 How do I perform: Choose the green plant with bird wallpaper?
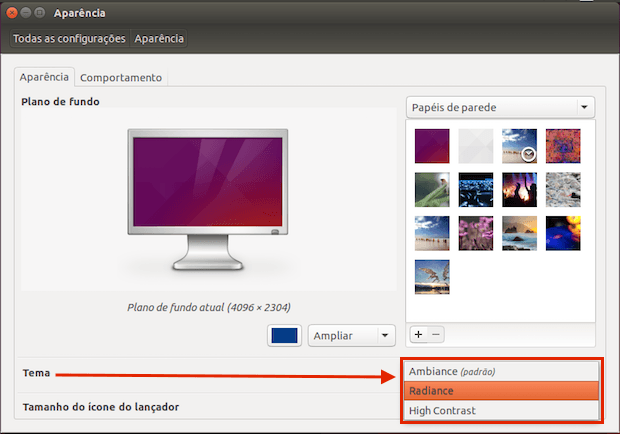point(432,189)
